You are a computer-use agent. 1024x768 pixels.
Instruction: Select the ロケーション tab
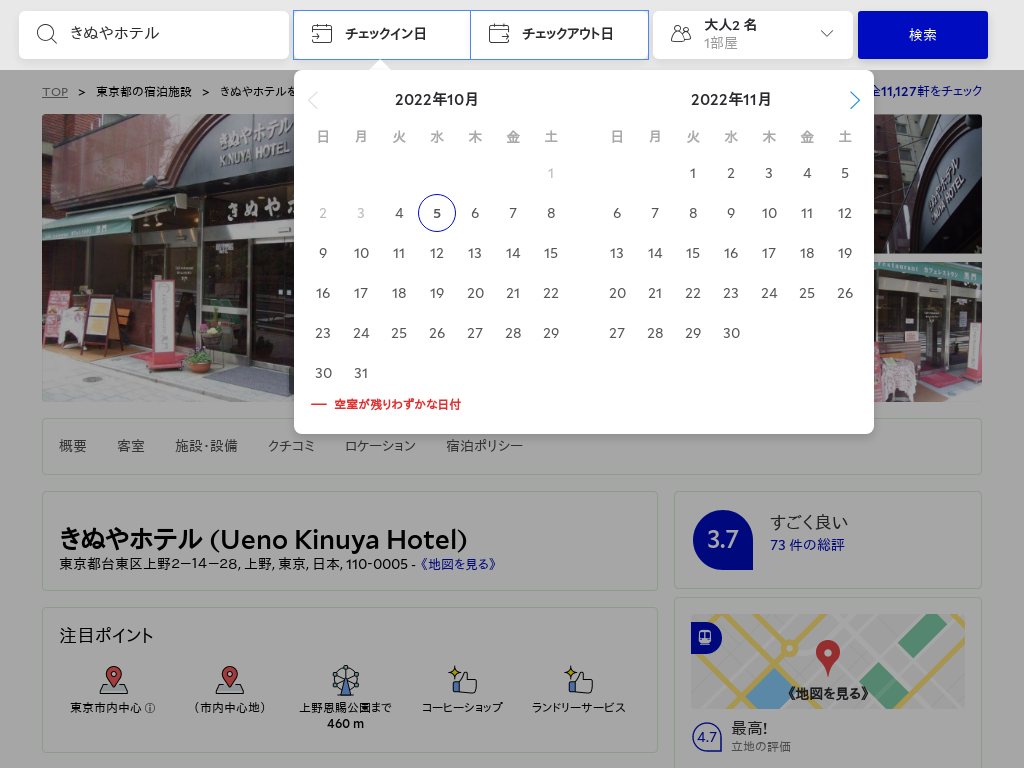pos(380,446)
